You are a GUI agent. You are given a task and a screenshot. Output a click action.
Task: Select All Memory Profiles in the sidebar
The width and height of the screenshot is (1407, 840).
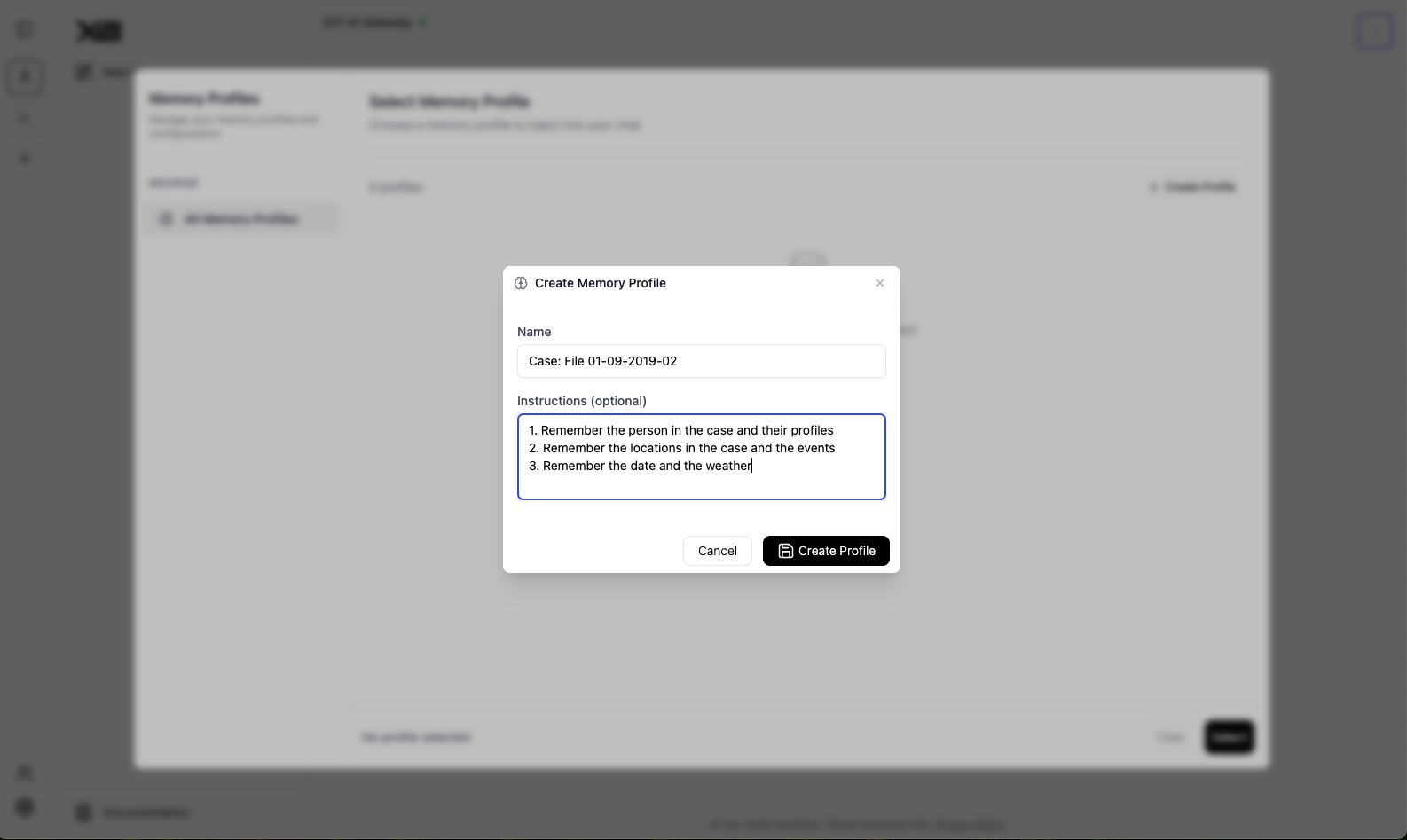tap(241, 219)
